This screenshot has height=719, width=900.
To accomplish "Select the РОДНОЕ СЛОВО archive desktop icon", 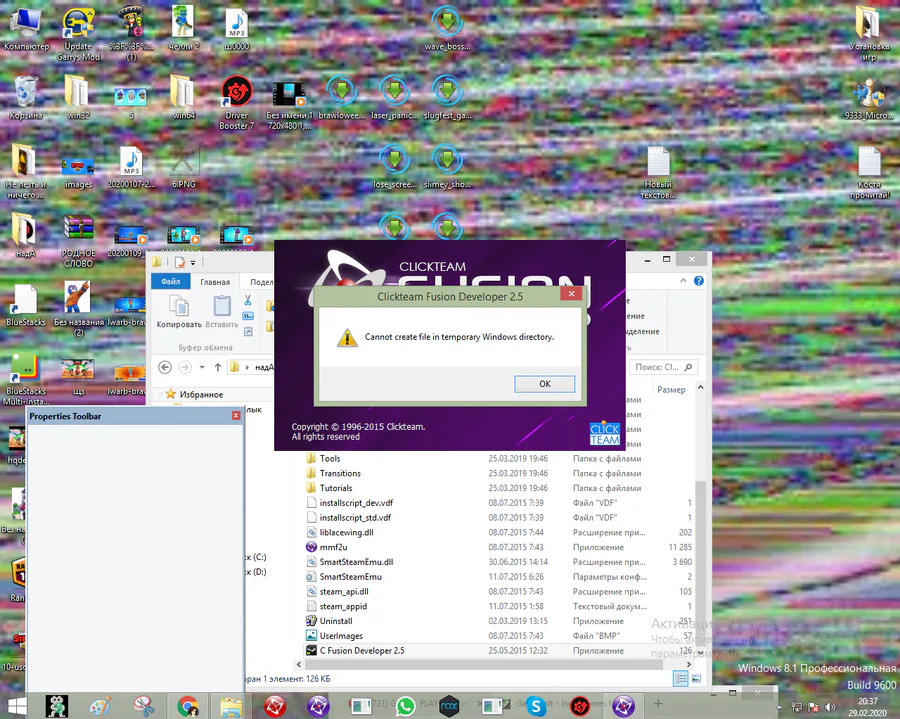I will pos(79,241).
